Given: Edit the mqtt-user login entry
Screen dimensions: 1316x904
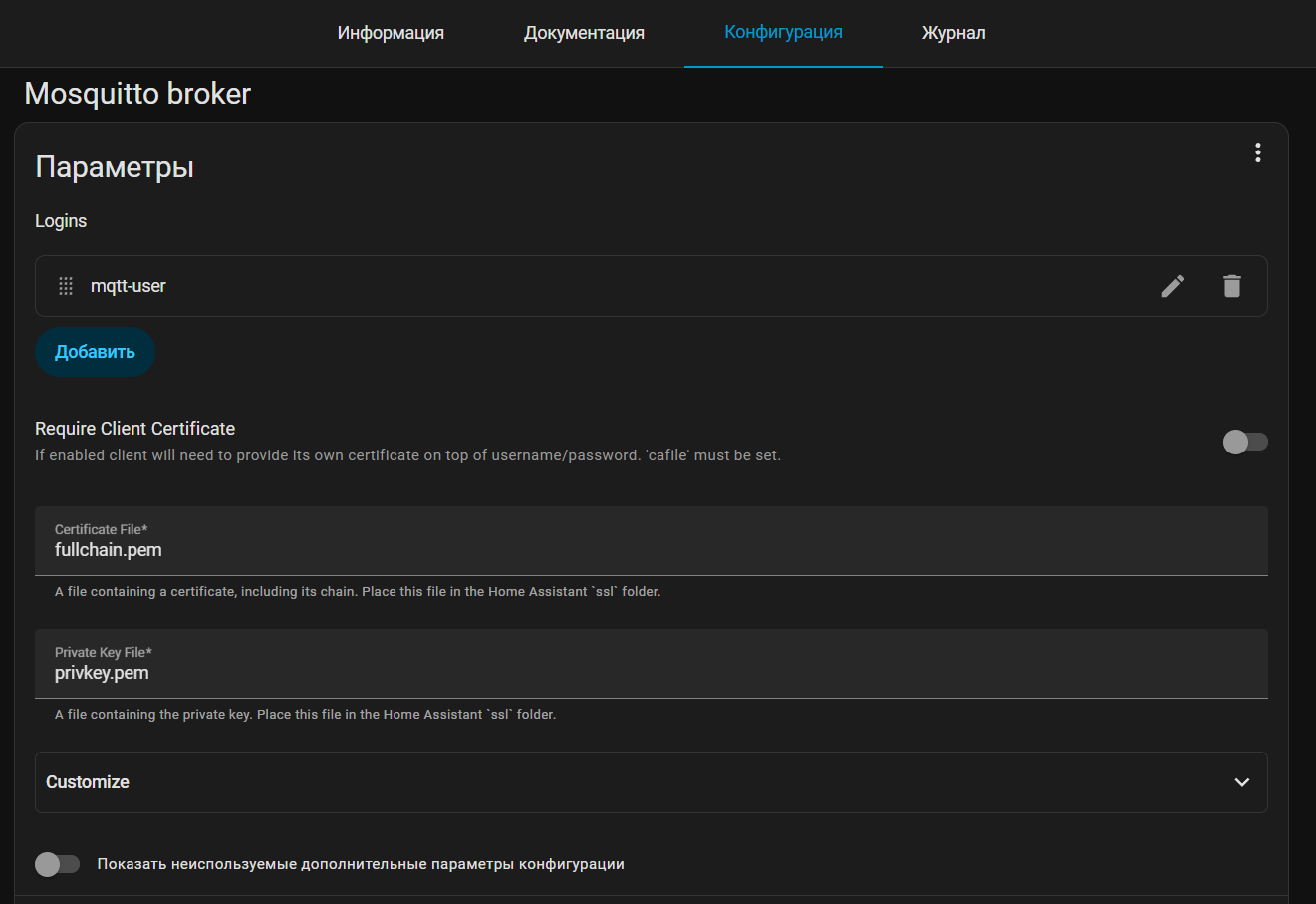Looking at the screenshot, I should (1173, 286).
